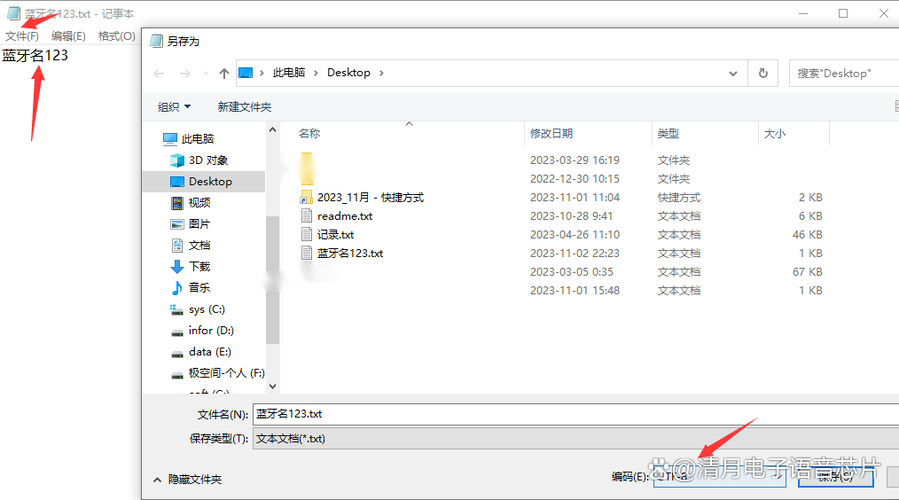Select the 记录.txt file icon
This screenshot has width=899, height=500.
click(307, 235)
